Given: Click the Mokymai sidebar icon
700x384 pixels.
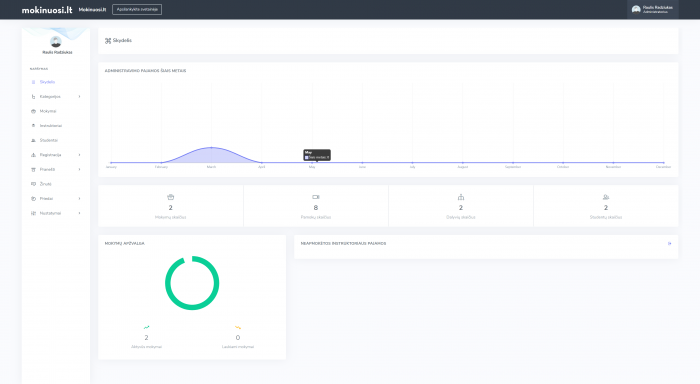Looking at the screenshot, I should tap(33, 111).
